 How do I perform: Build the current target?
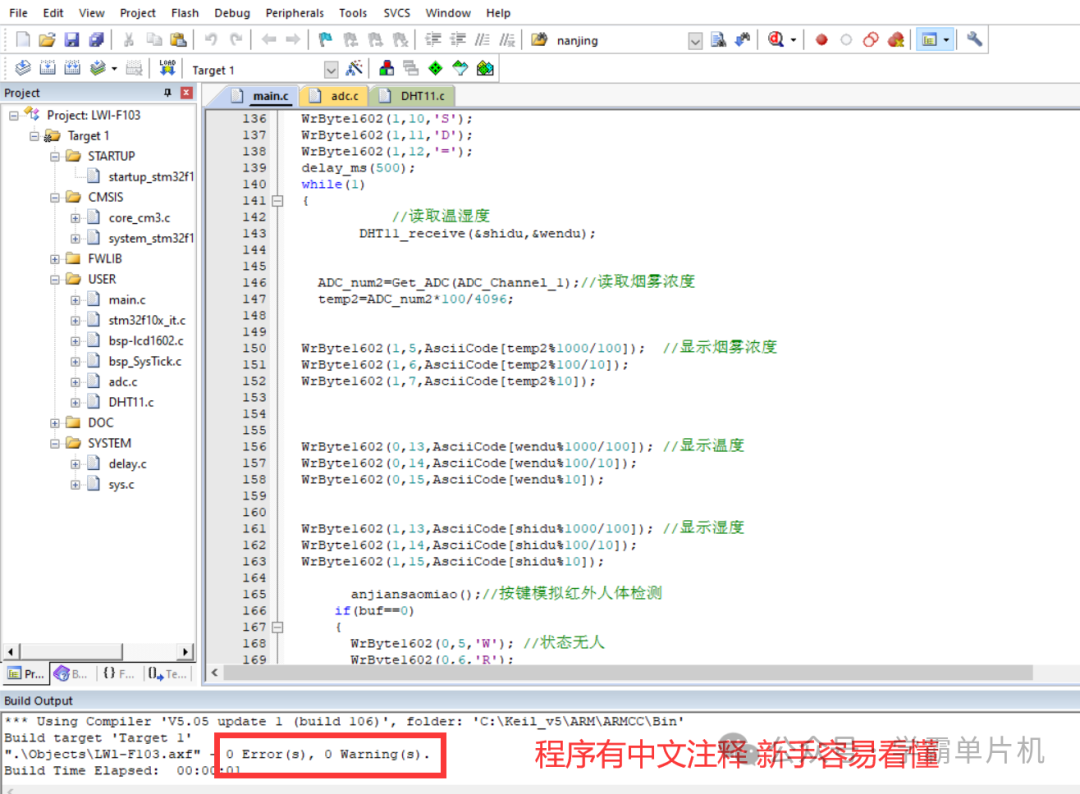coord(47,68)
